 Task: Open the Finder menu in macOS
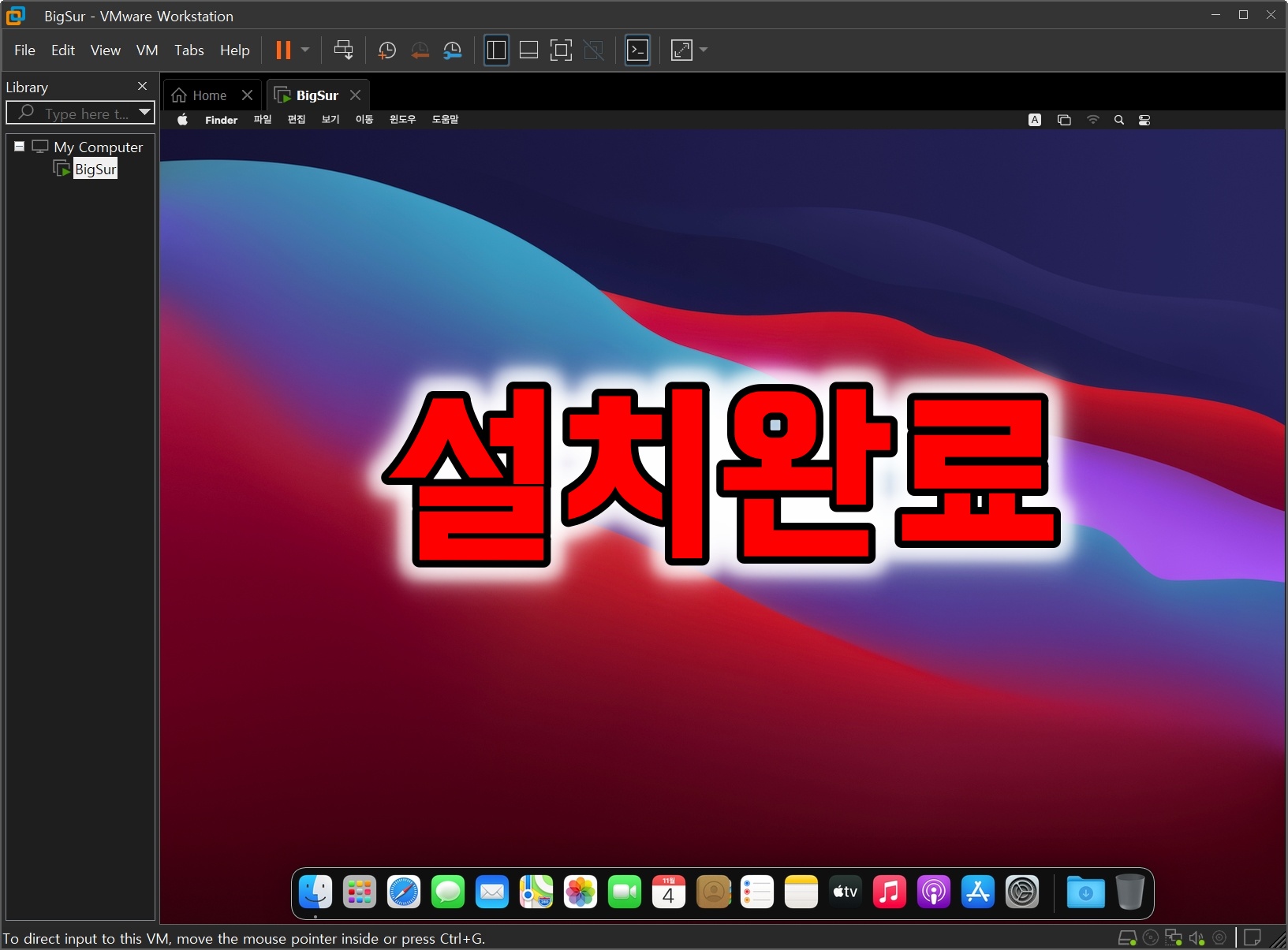point(221,120)
